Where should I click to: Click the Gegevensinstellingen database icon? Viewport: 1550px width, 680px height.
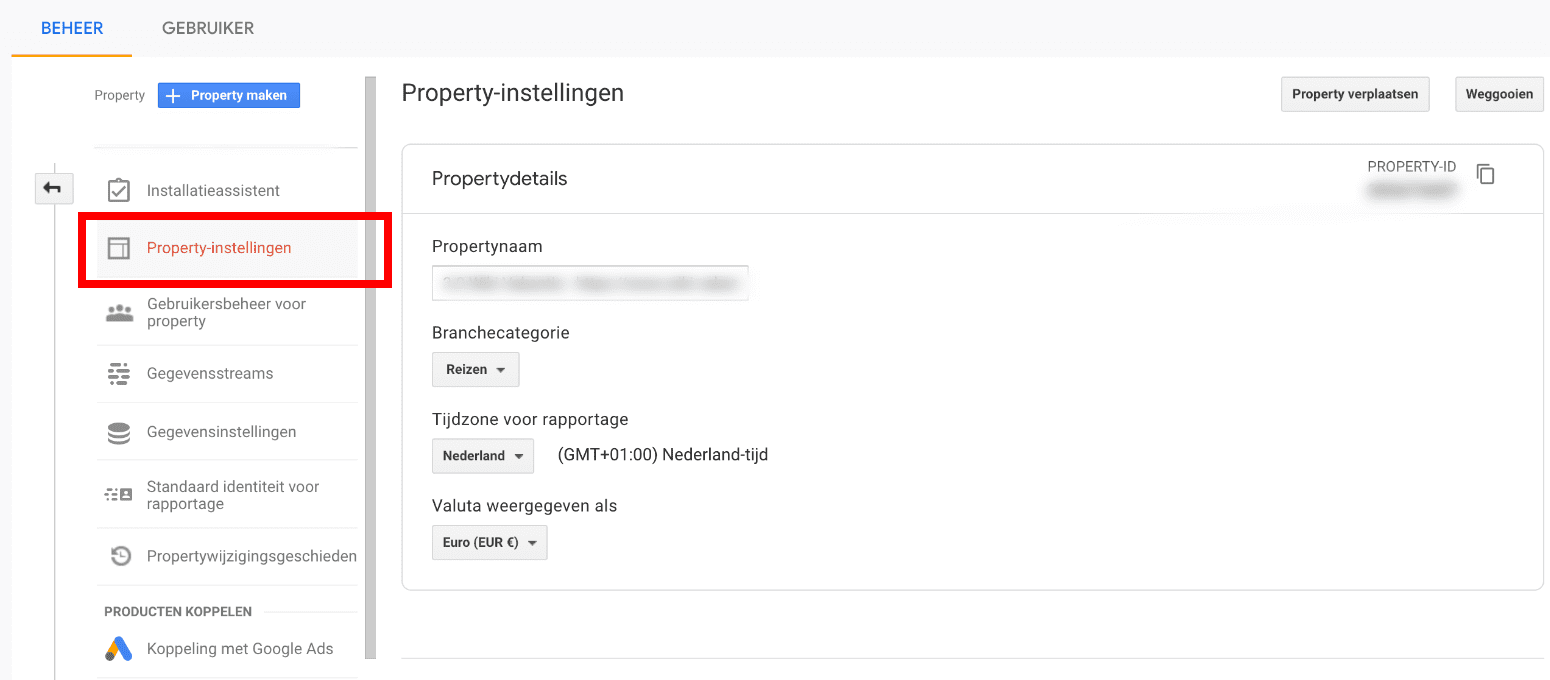pos(119,432)
